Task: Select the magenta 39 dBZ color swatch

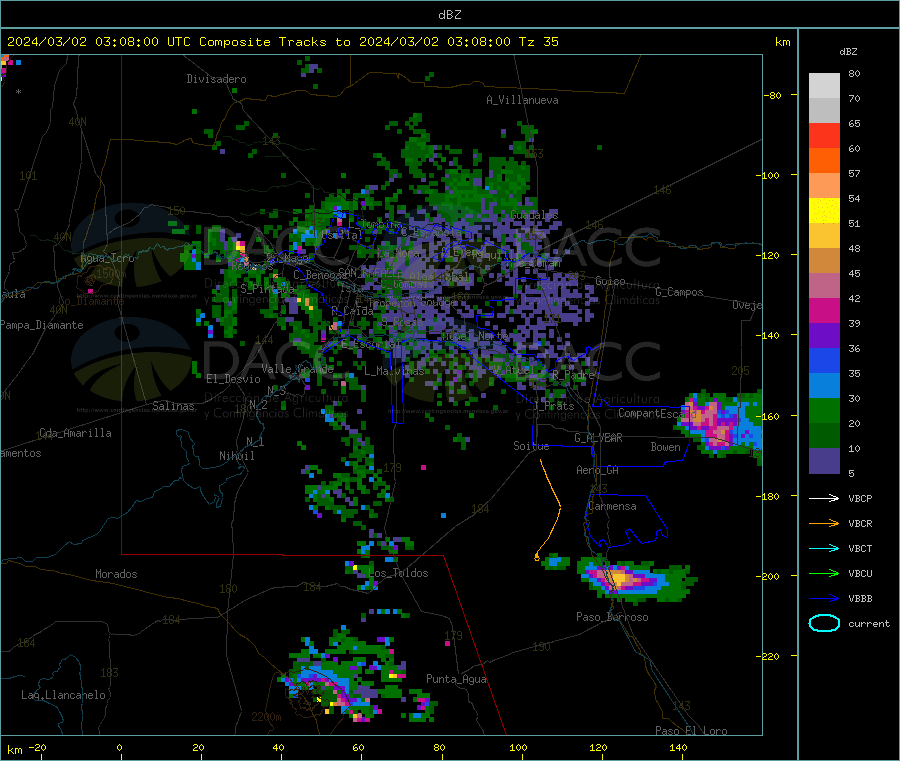Action: (824, 310)
